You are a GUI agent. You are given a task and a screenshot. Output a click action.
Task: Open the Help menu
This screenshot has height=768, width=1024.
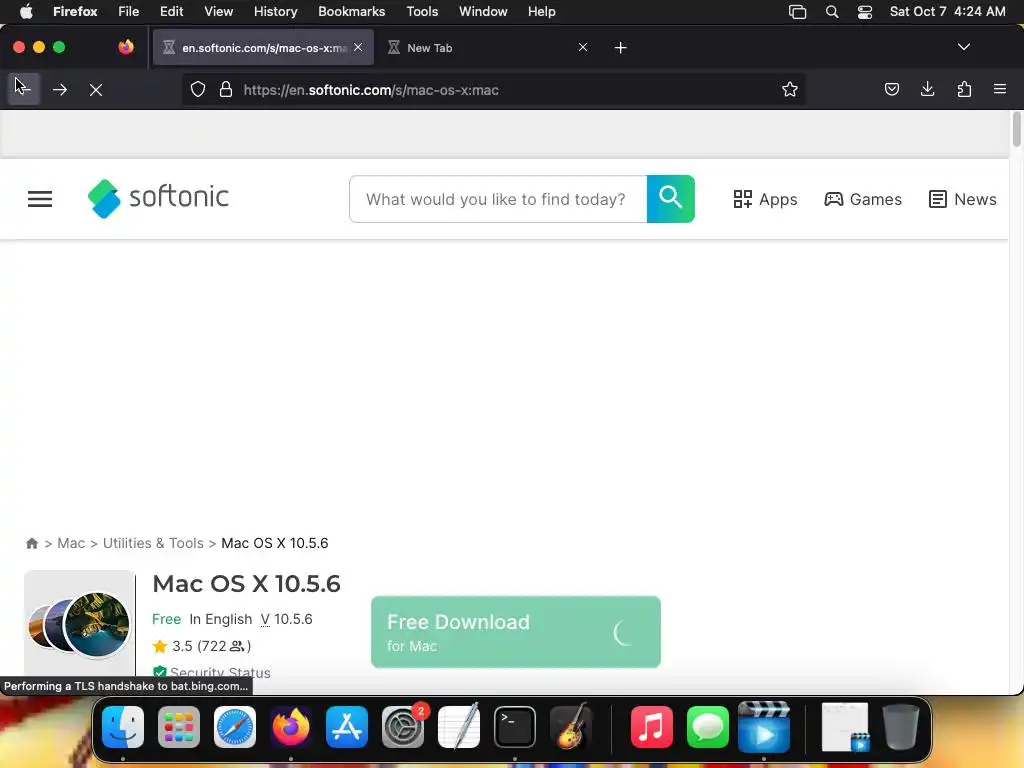pos(542,11)
